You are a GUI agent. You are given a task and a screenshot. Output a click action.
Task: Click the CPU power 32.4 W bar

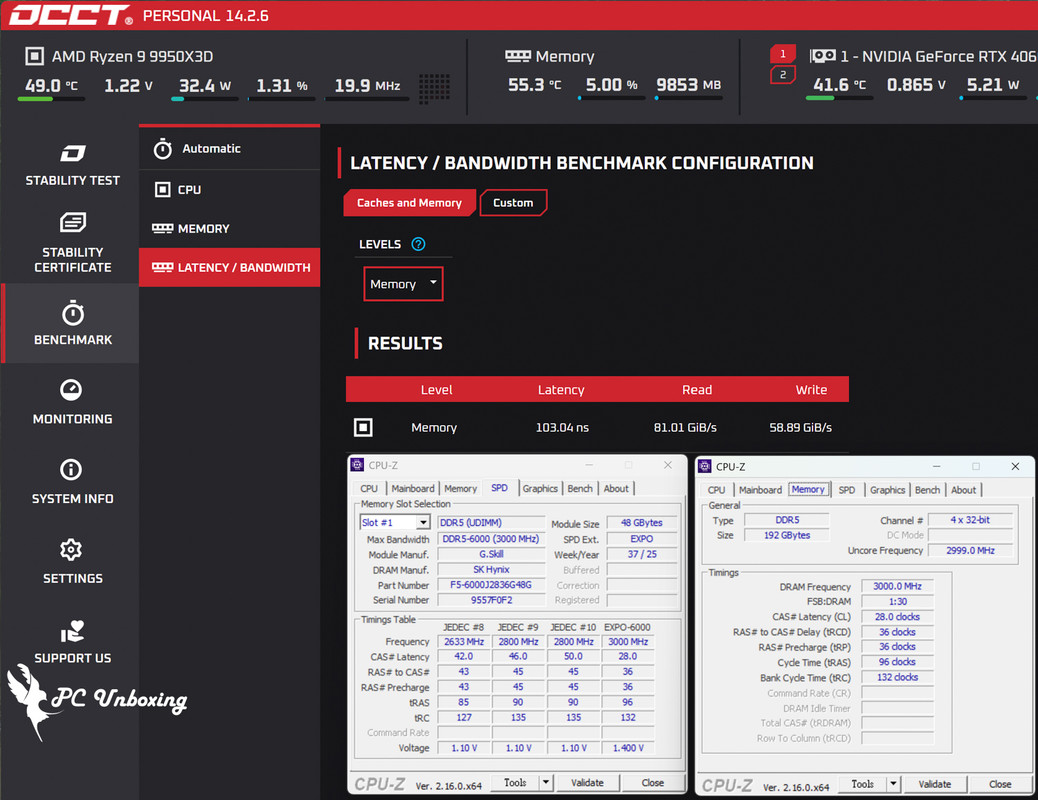tap(205, 99)
